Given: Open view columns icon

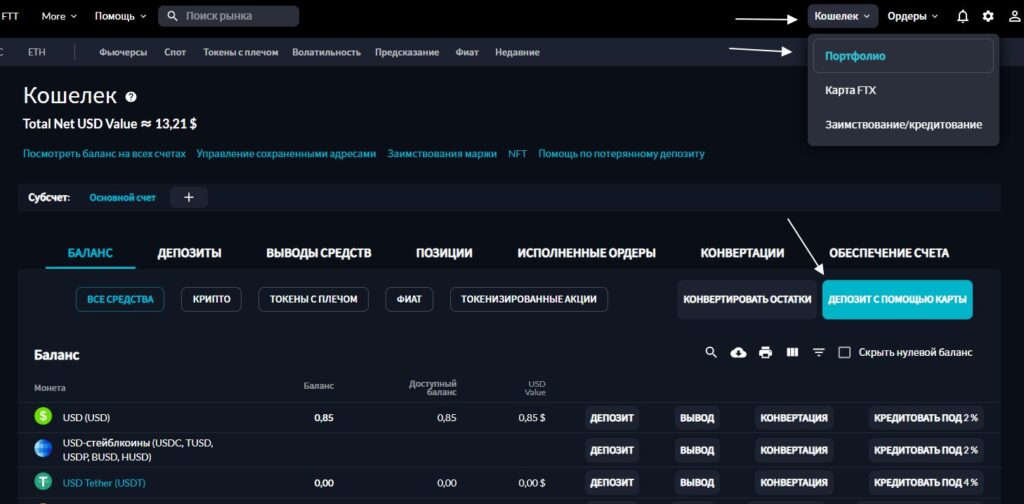Looking at the screenshot, I should pos(792,353).
